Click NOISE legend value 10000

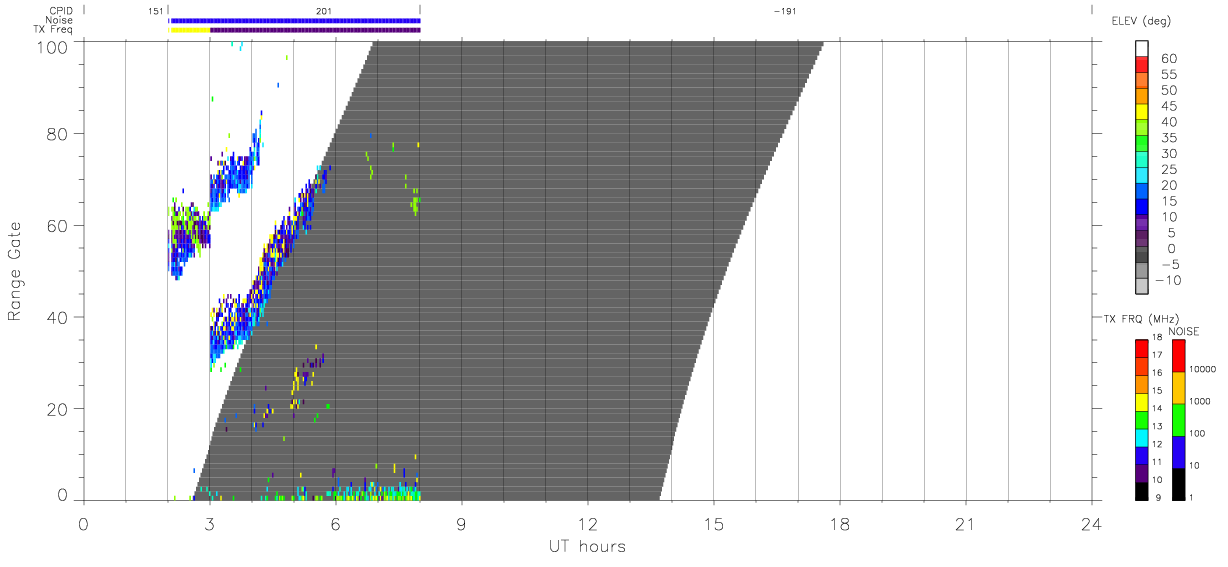coord(1203,369)
